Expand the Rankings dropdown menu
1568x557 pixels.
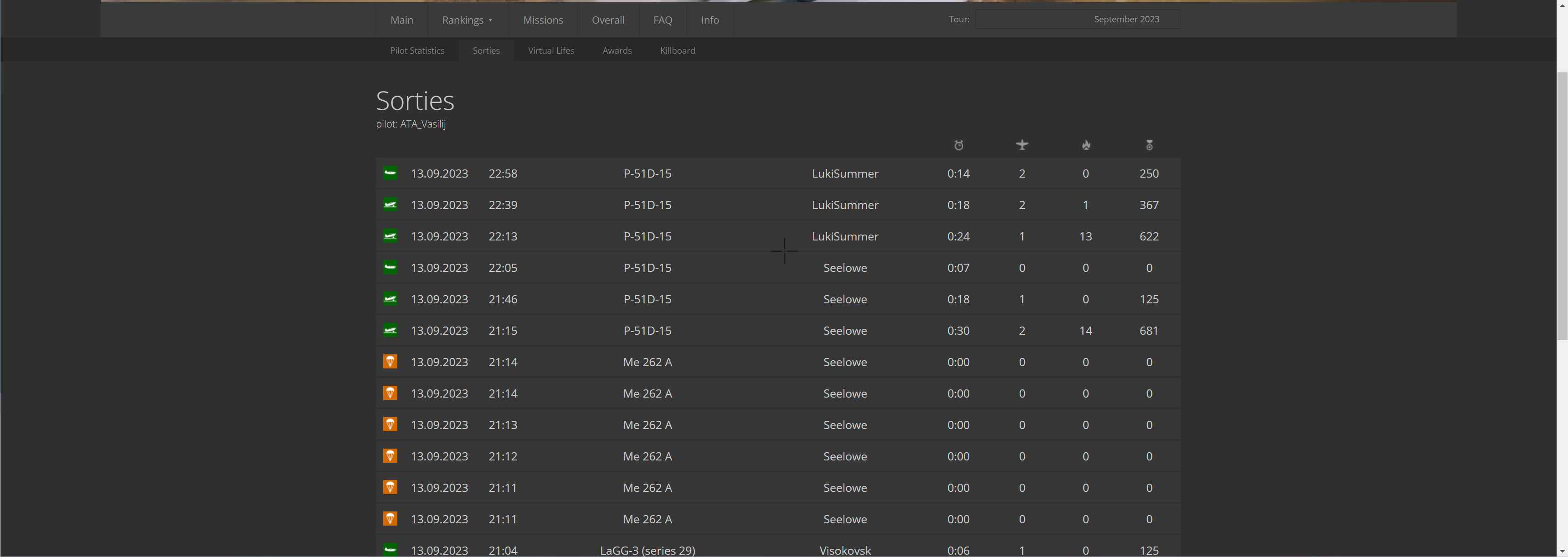coord(467,20)
